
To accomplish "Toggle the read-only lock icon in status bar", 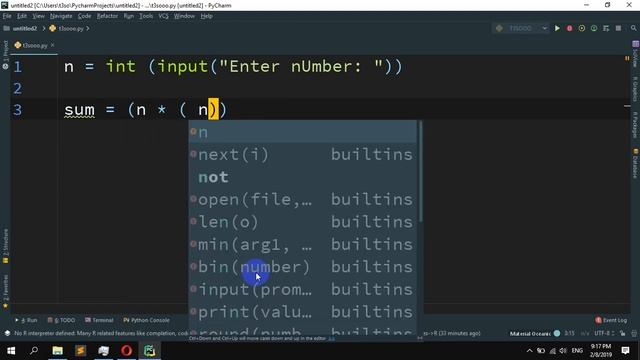I will [622, 333].
